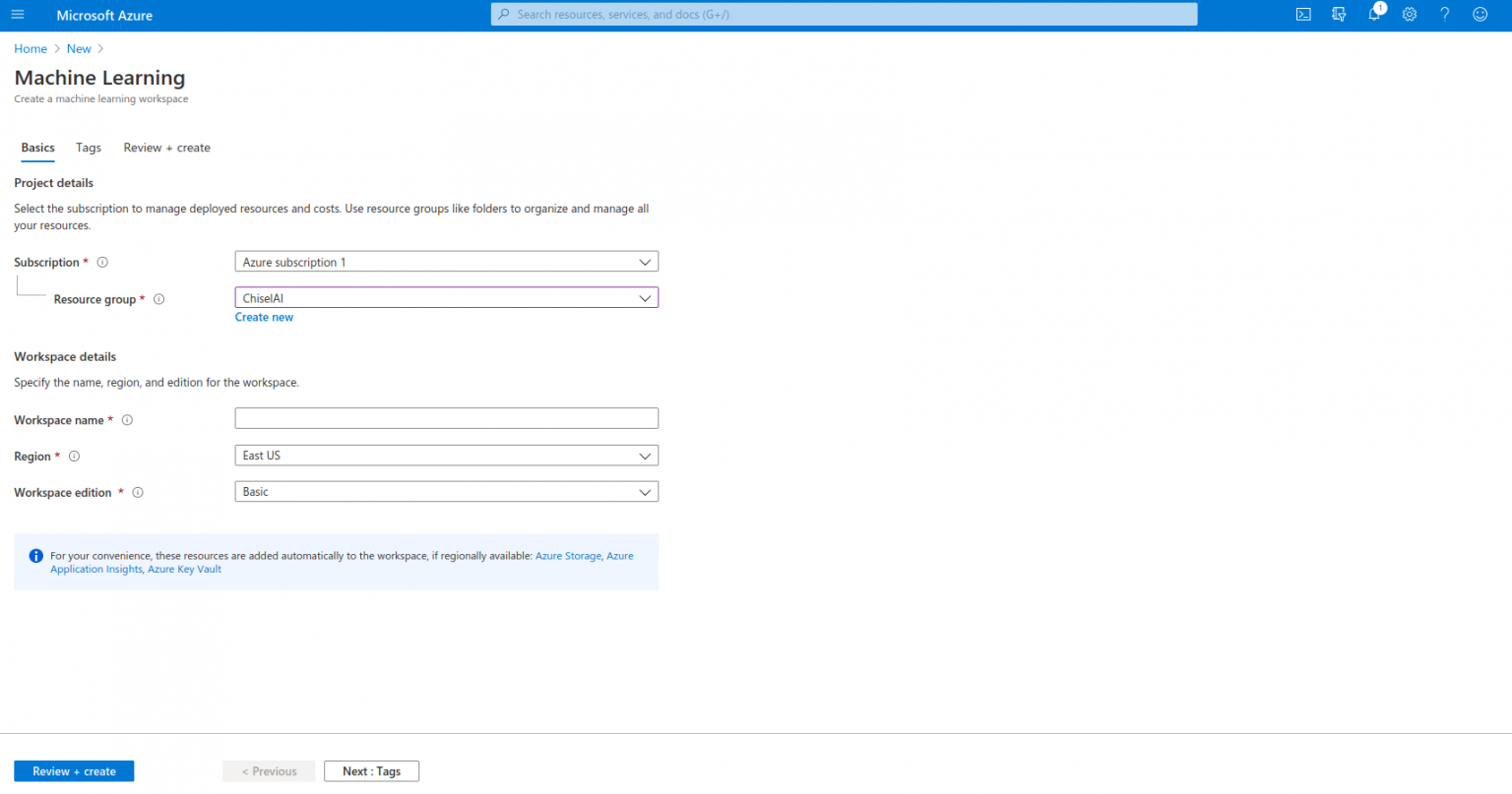Open the Workspace edition dropdown

(x=446, y=492)
